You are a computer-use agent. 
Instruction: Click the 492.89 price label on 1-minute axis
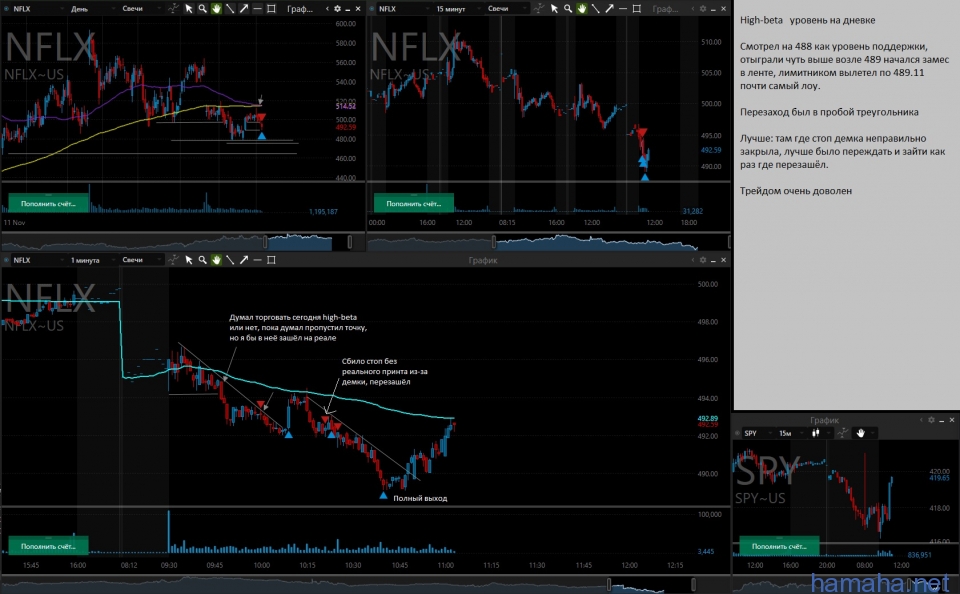(708, 418)
